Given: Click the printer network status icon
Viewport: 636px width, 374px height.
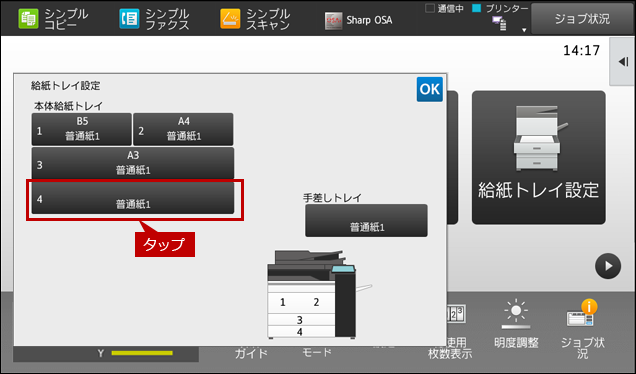Looking at the screenshot, I should pos(499,24).
